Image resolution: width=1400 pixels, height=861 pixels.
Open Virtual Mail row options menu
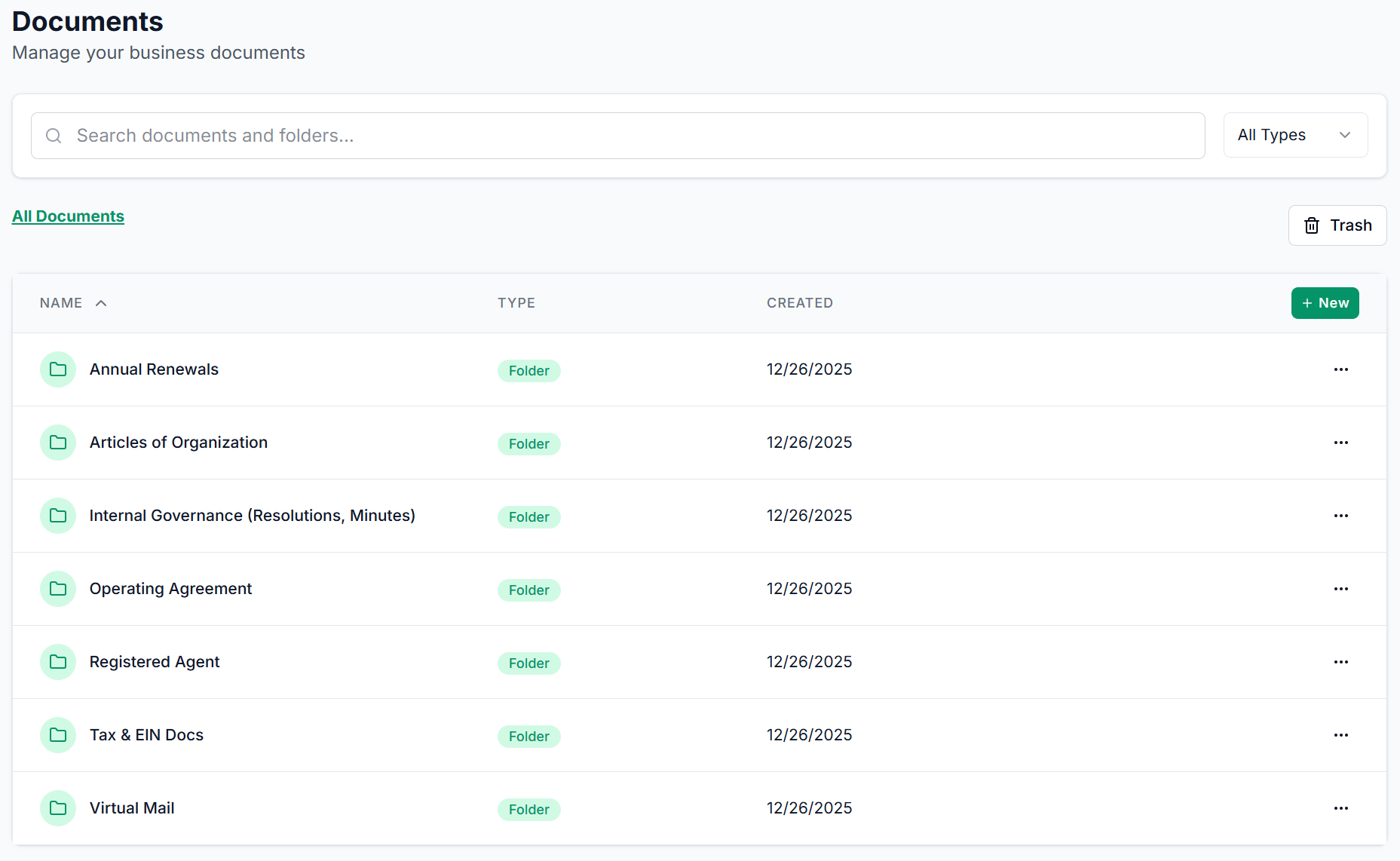[x=1340, y=808]
